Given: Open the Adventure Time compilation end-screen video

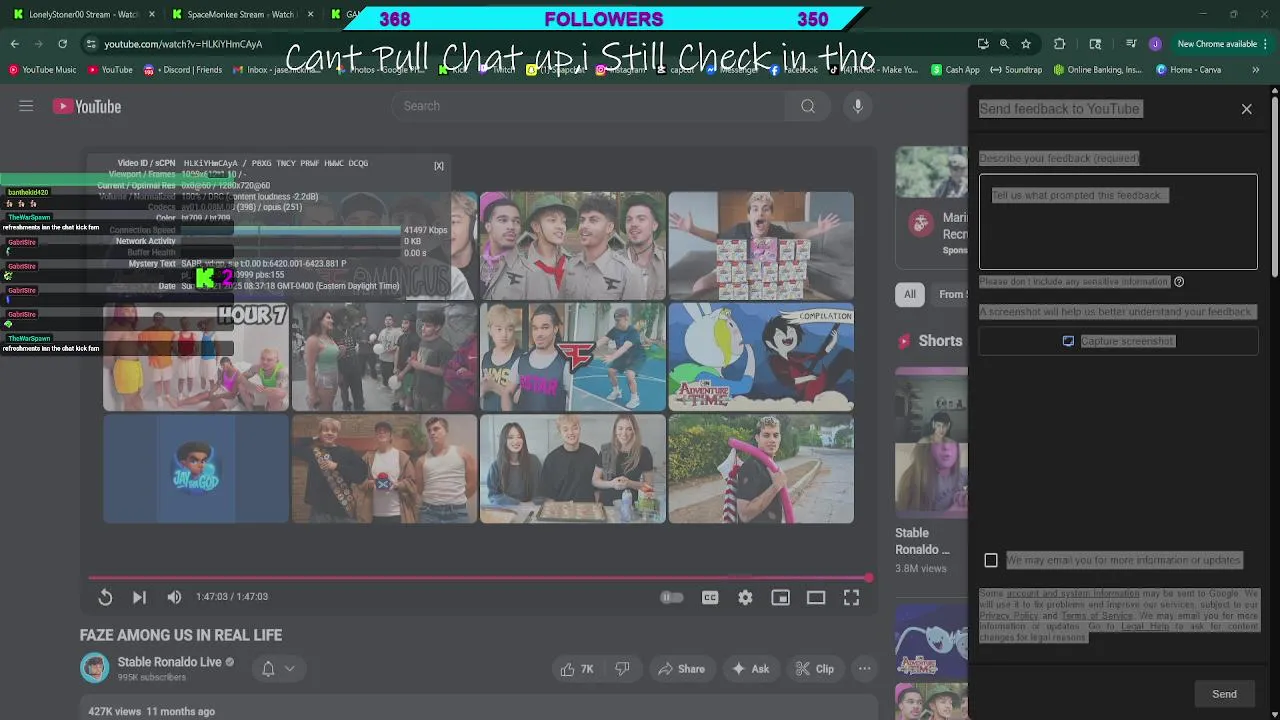Looking at the screenshot, I should [761, 357].
